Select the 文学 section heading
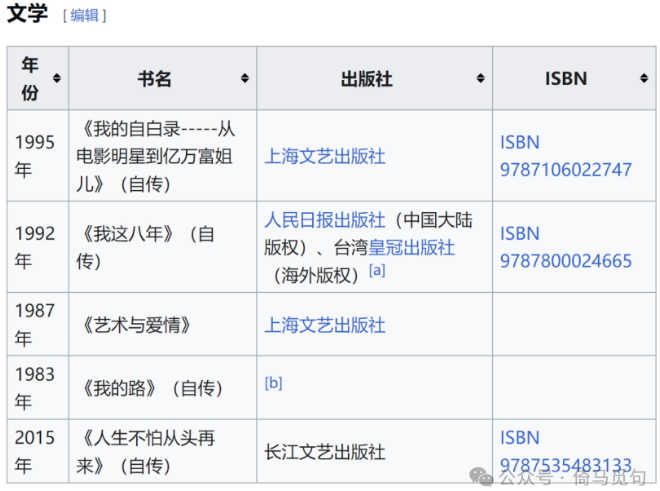This screenshot has width=660, height=491. pos(27,13)
